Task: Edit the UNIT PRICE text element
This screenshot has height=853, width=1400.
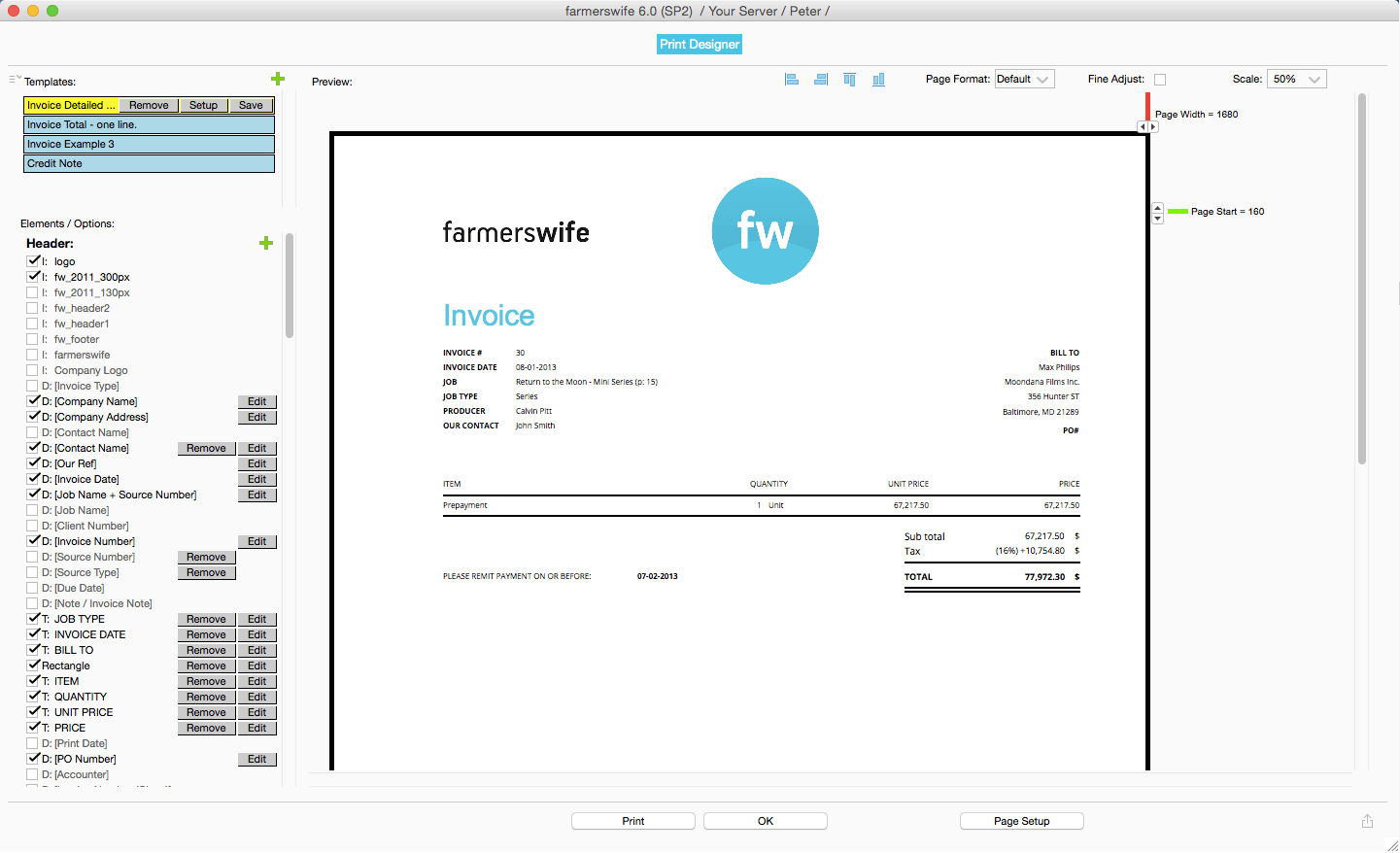Action: 257,712
